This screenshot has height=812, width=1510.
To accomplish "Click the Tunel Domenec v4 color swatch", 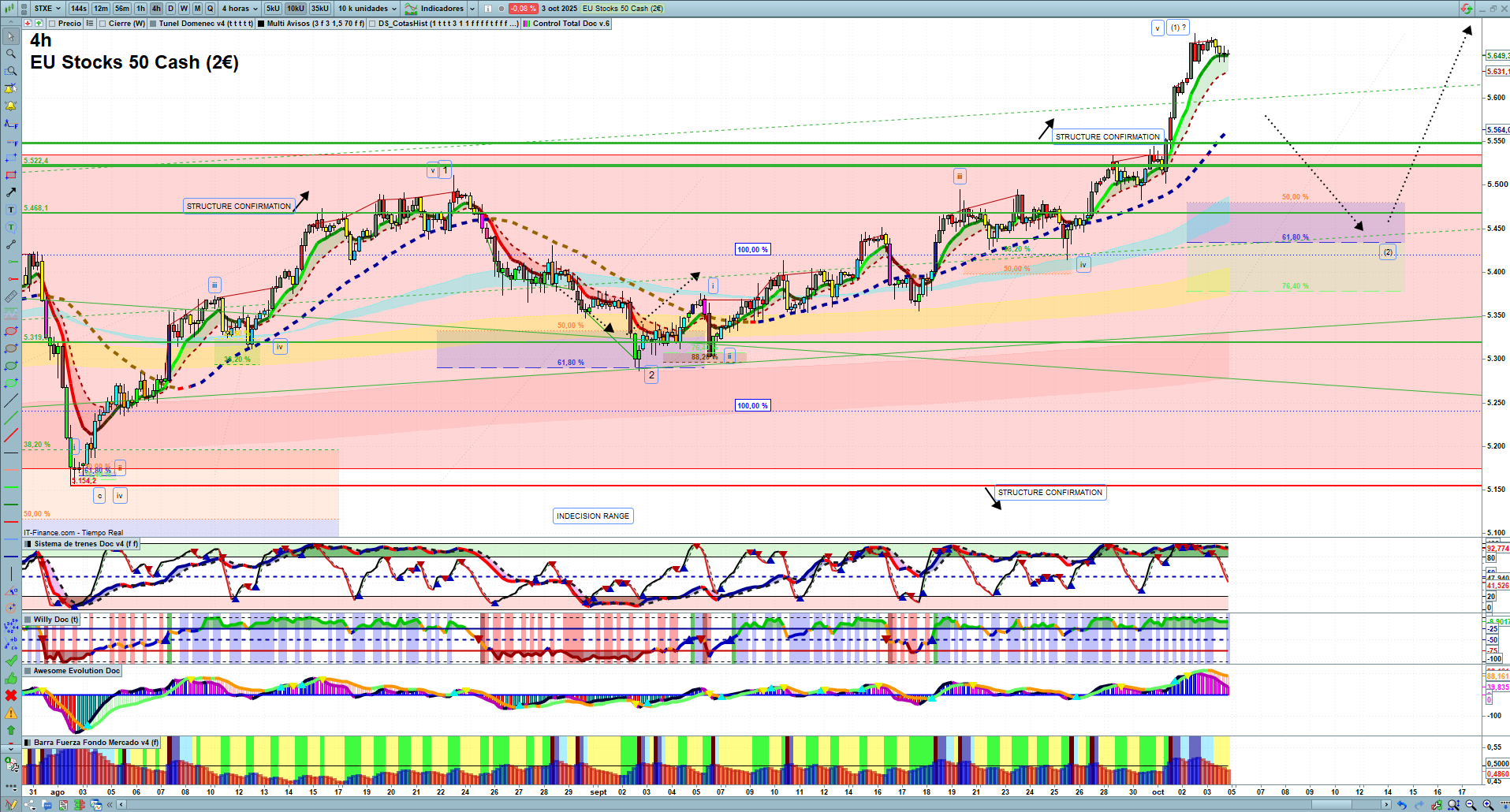I will click(153, 24).
